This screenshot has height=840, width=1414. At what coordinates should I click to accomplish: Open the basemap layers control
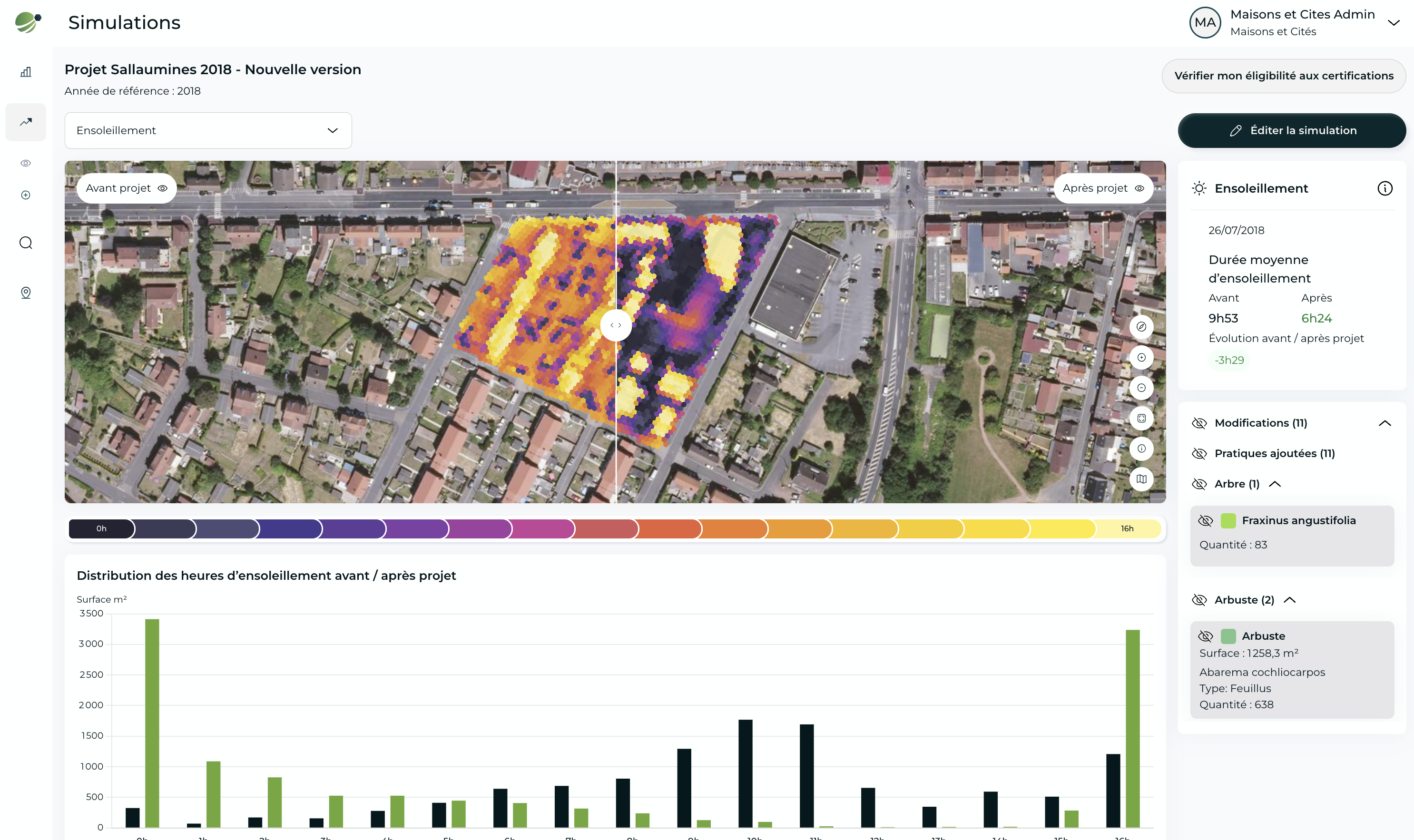click(x=1141, y=479)
